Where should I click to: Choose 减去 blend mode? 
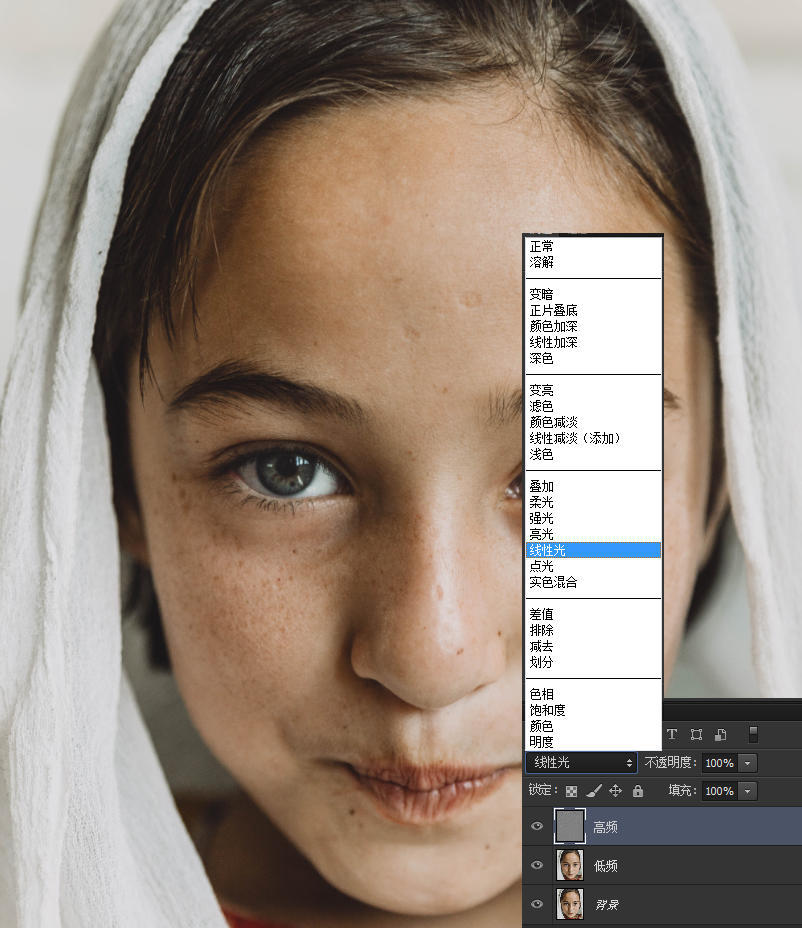pyautogui.click(x=593, y=646)
